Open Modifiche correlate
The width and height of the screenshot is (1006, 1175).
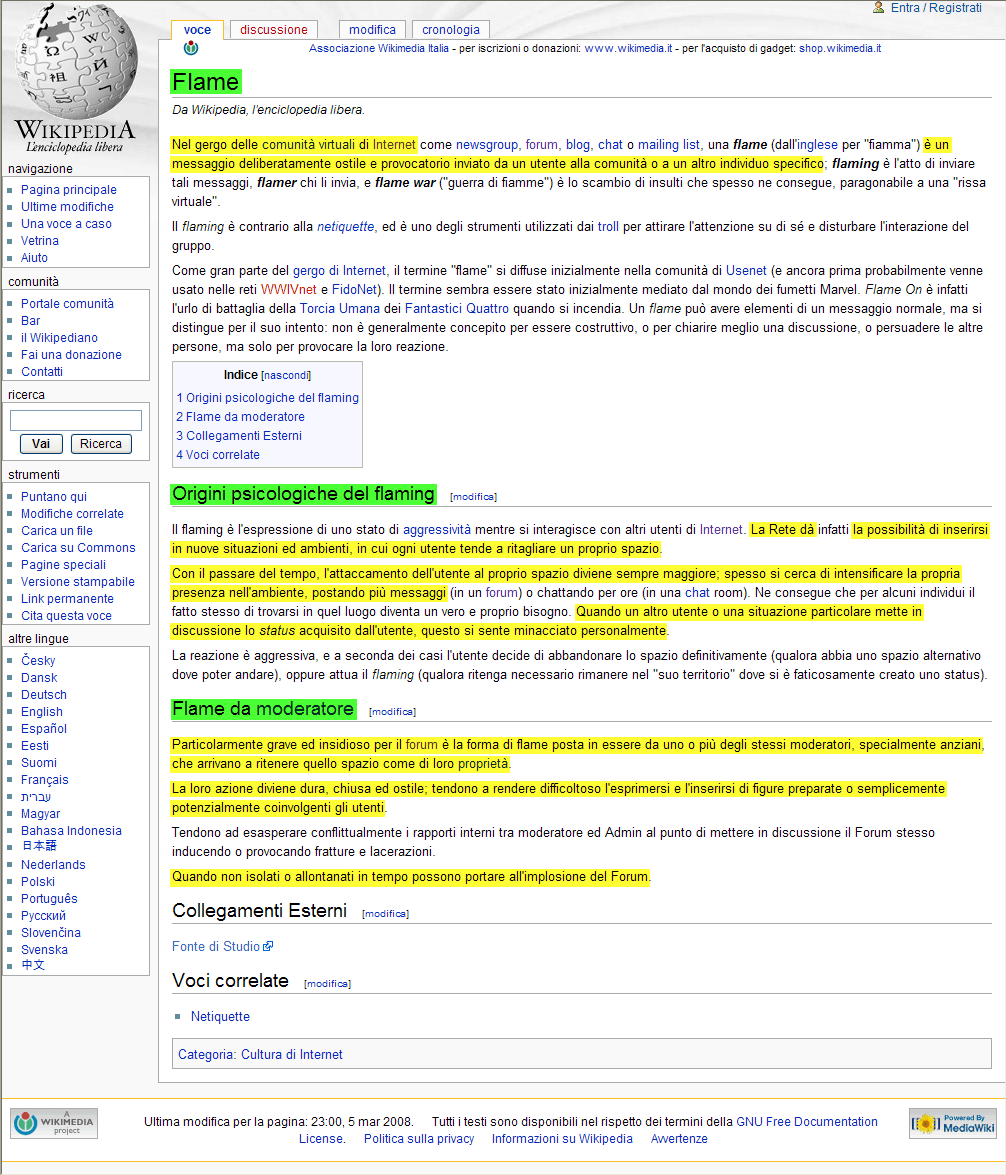coord(72,514)
